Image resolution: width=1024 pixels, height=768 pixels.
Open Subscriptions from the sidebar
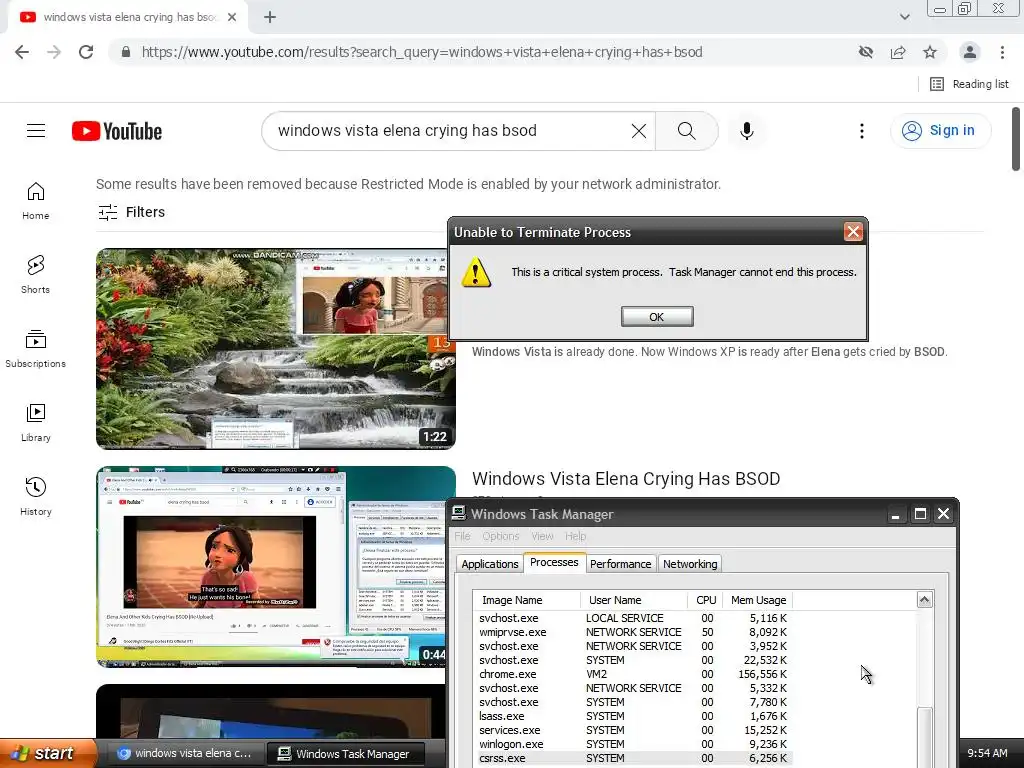(x=36, y=349)
